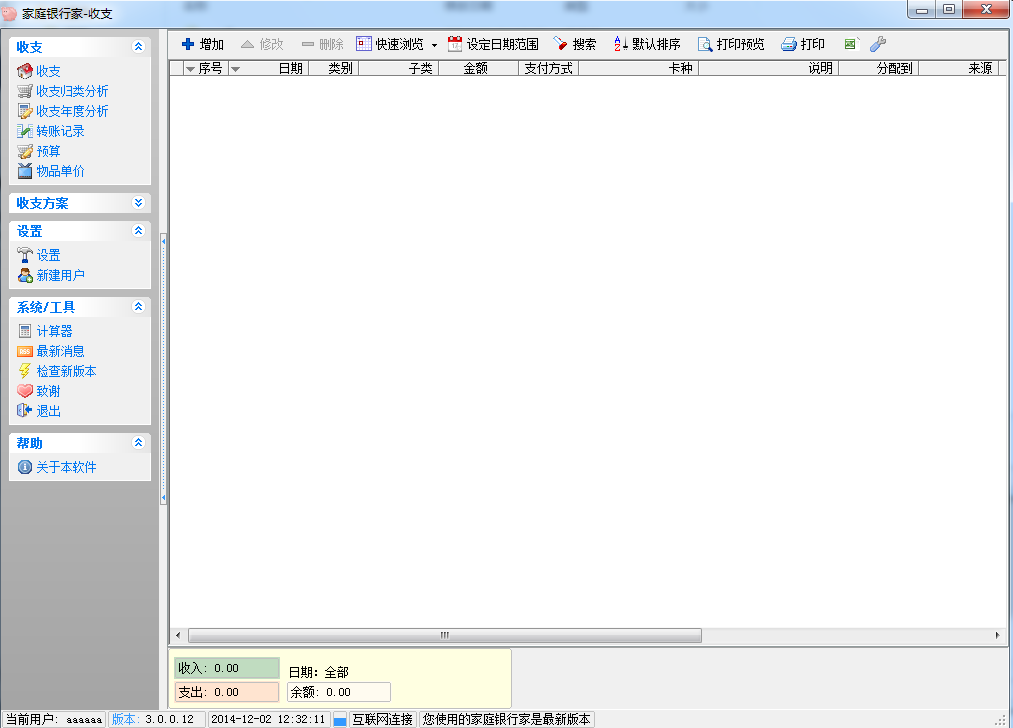The height and width of the screenshot is (728, 1013).
Task: Click the 转账记录 link
Action: tap(60, 131)
